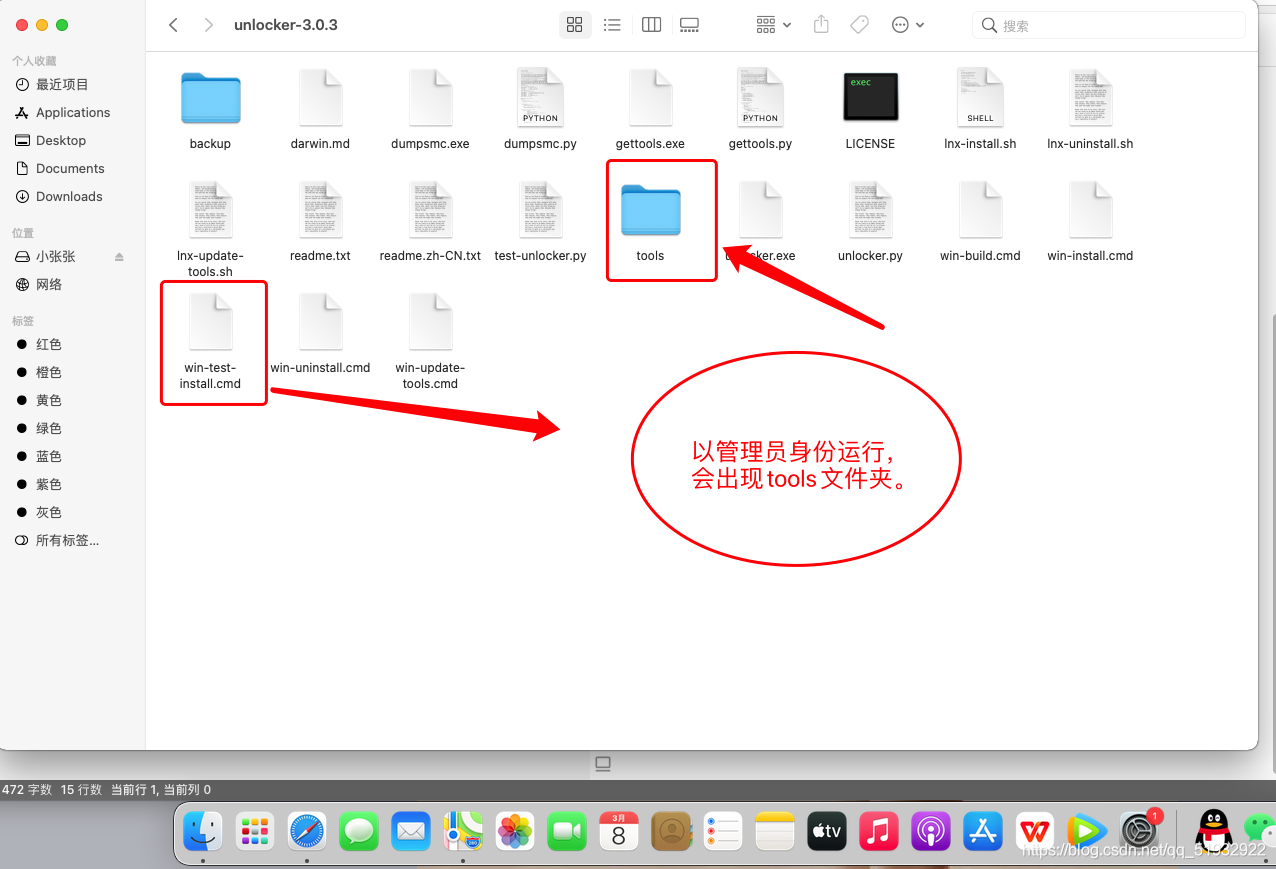Viewport: 1276px width, 869px height.
Task: Open Messages from the Dock
Action: coord(359,830)
